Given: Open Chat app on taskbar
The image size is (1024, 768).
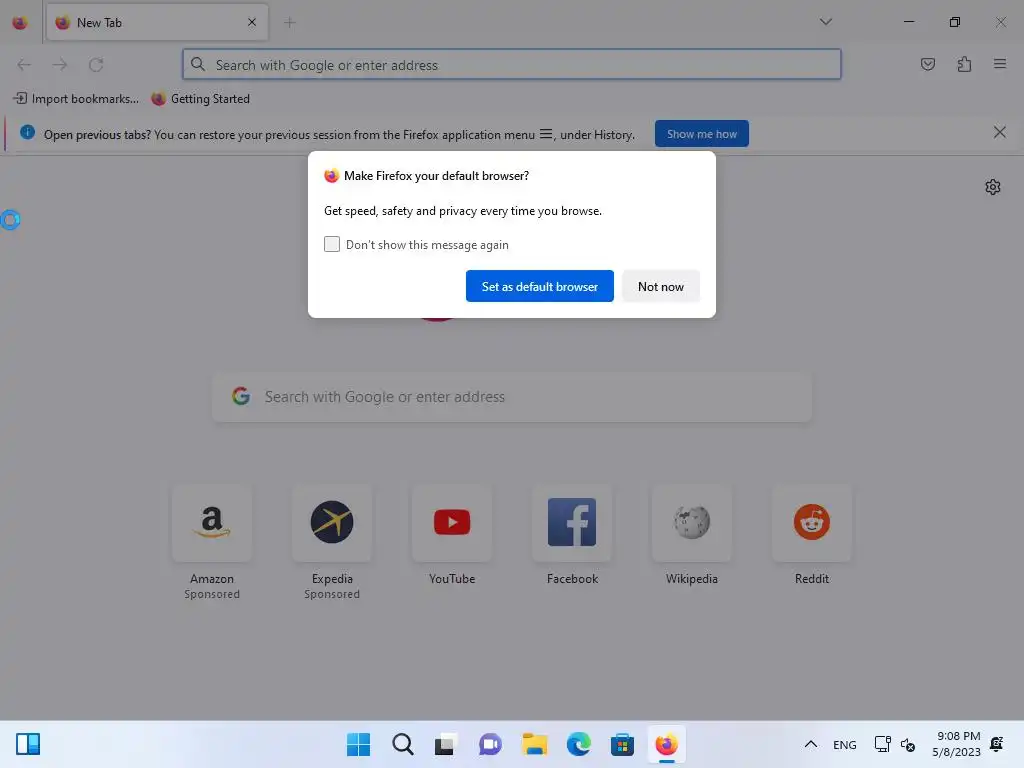Looking at the screenshot, I should pos(490,744).
